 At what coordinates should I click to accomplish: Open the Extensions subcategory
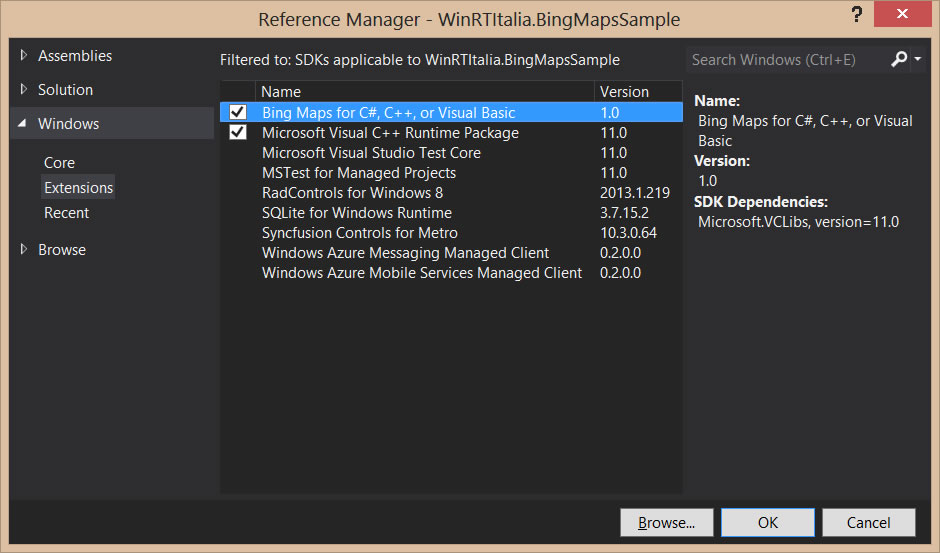pos(79,188)
